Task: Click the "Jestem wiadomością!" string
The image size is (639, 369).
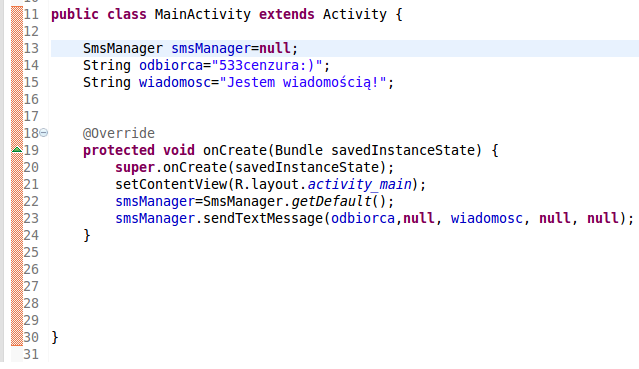Action: point(303,82)
